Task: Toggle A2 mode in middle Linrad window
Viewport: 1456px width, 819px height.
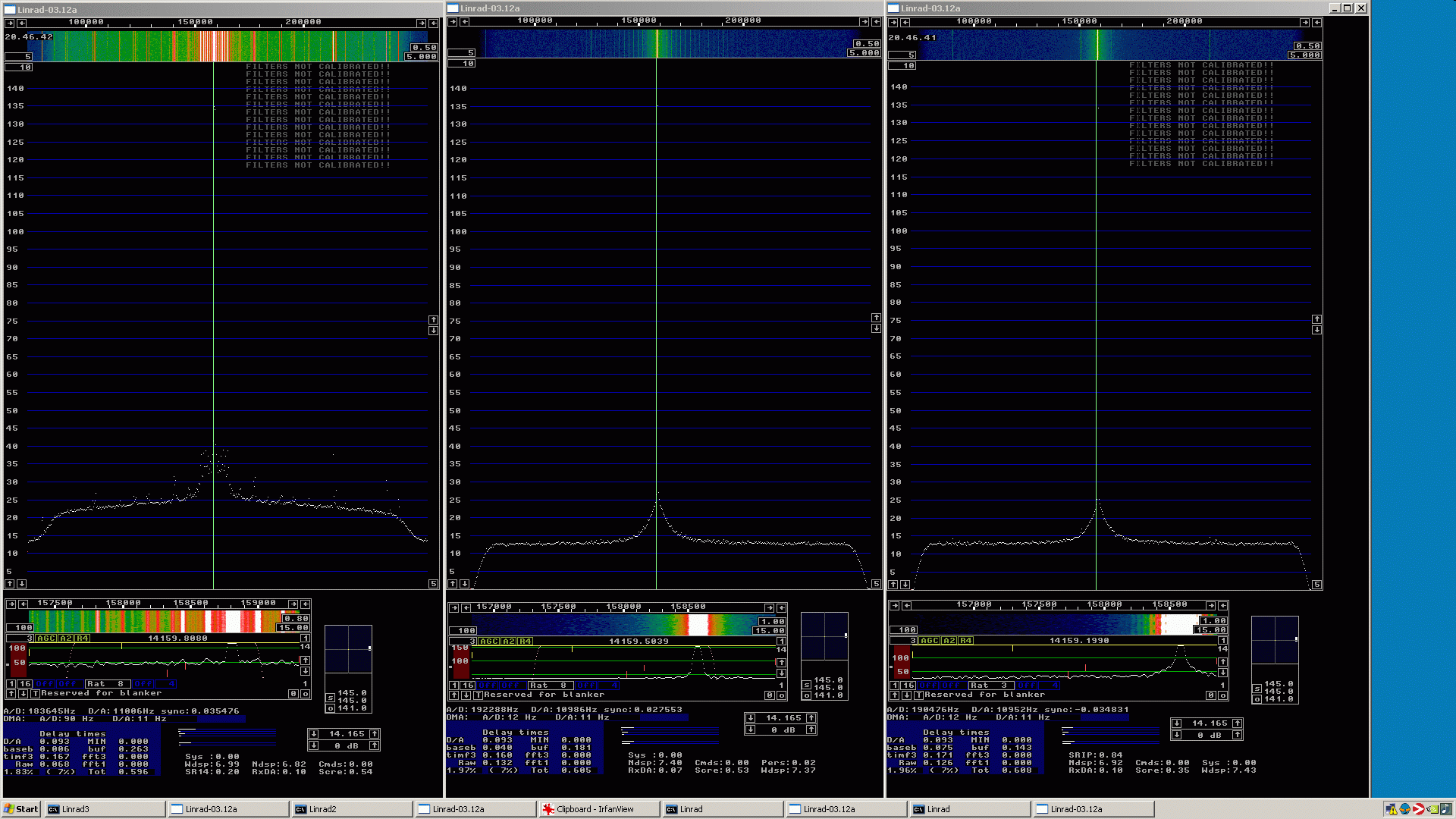Action: [x=509, y=642]
